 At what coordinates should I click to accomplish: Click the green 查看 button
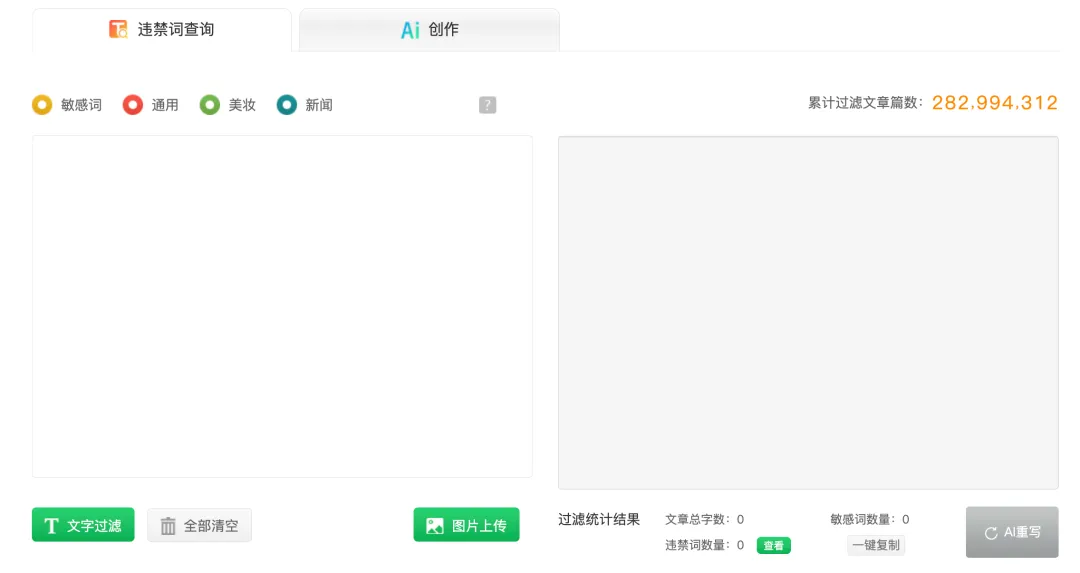[773, 545]
